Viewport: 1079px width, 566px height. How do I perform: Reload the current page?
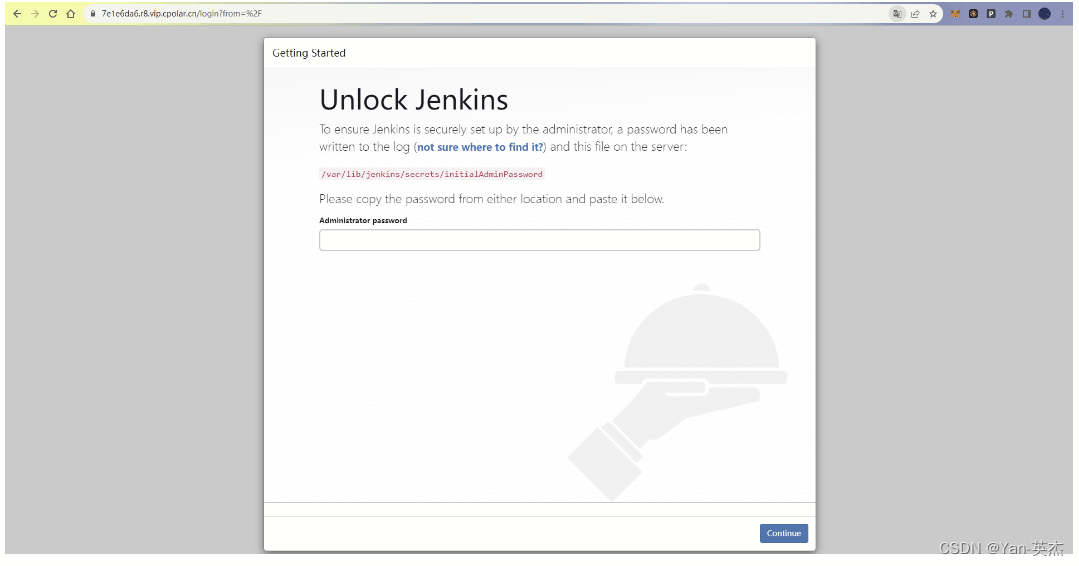point(53,14)
